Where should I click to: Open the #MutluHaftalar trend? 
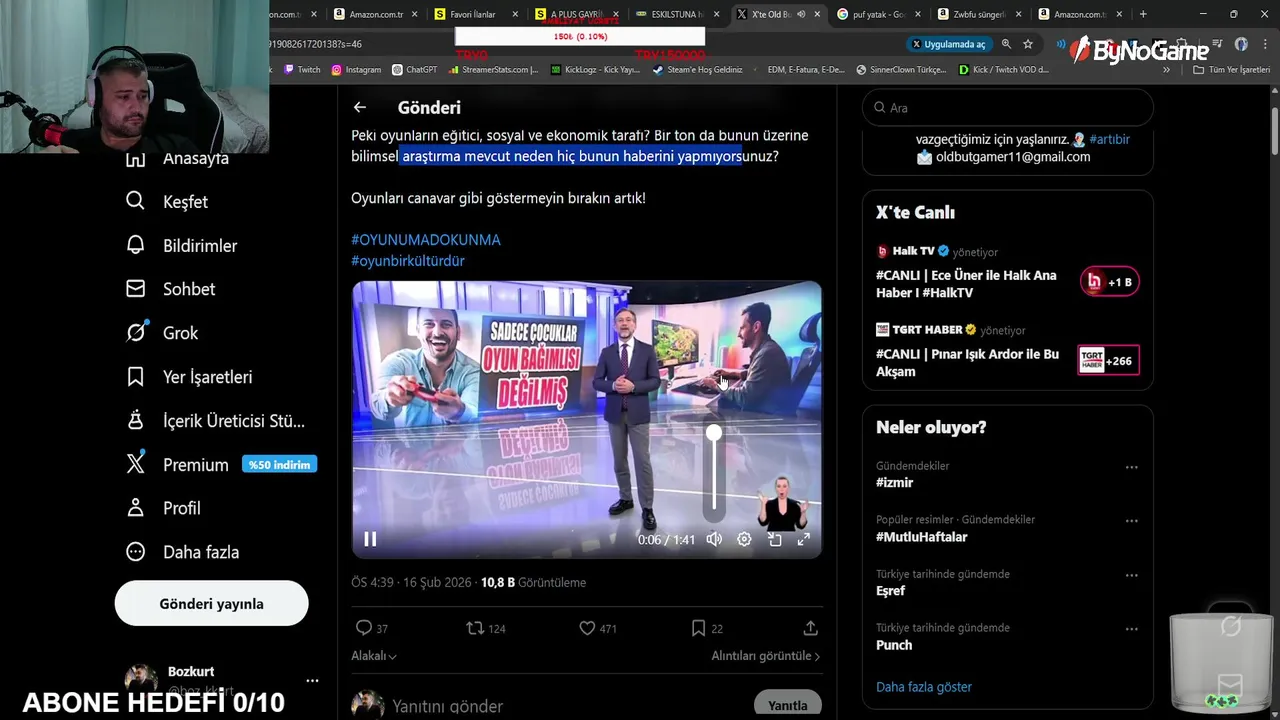[922, 537]
